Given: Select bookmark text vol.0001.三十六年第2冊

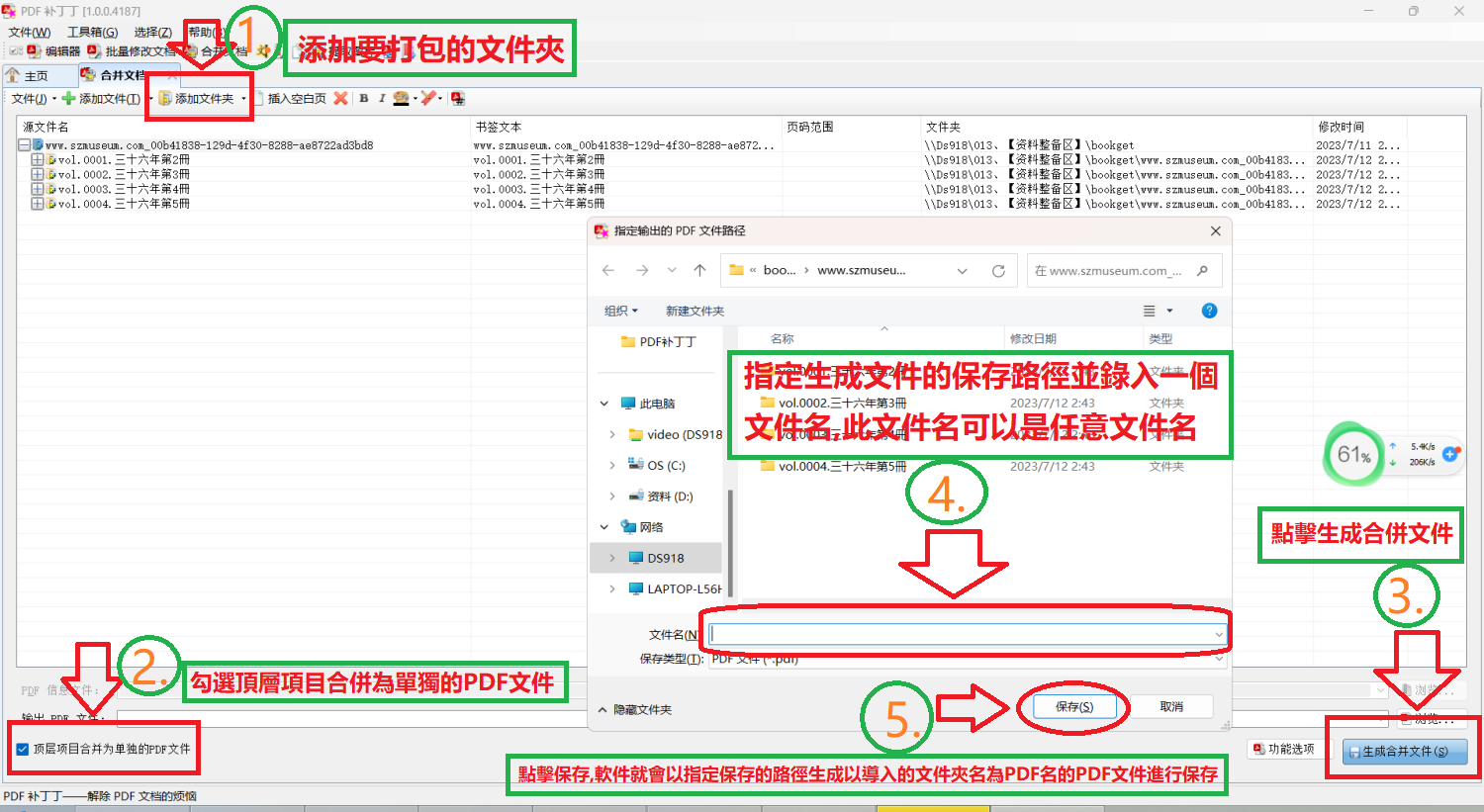Looking at the screenshot, I should coord(539,159).
